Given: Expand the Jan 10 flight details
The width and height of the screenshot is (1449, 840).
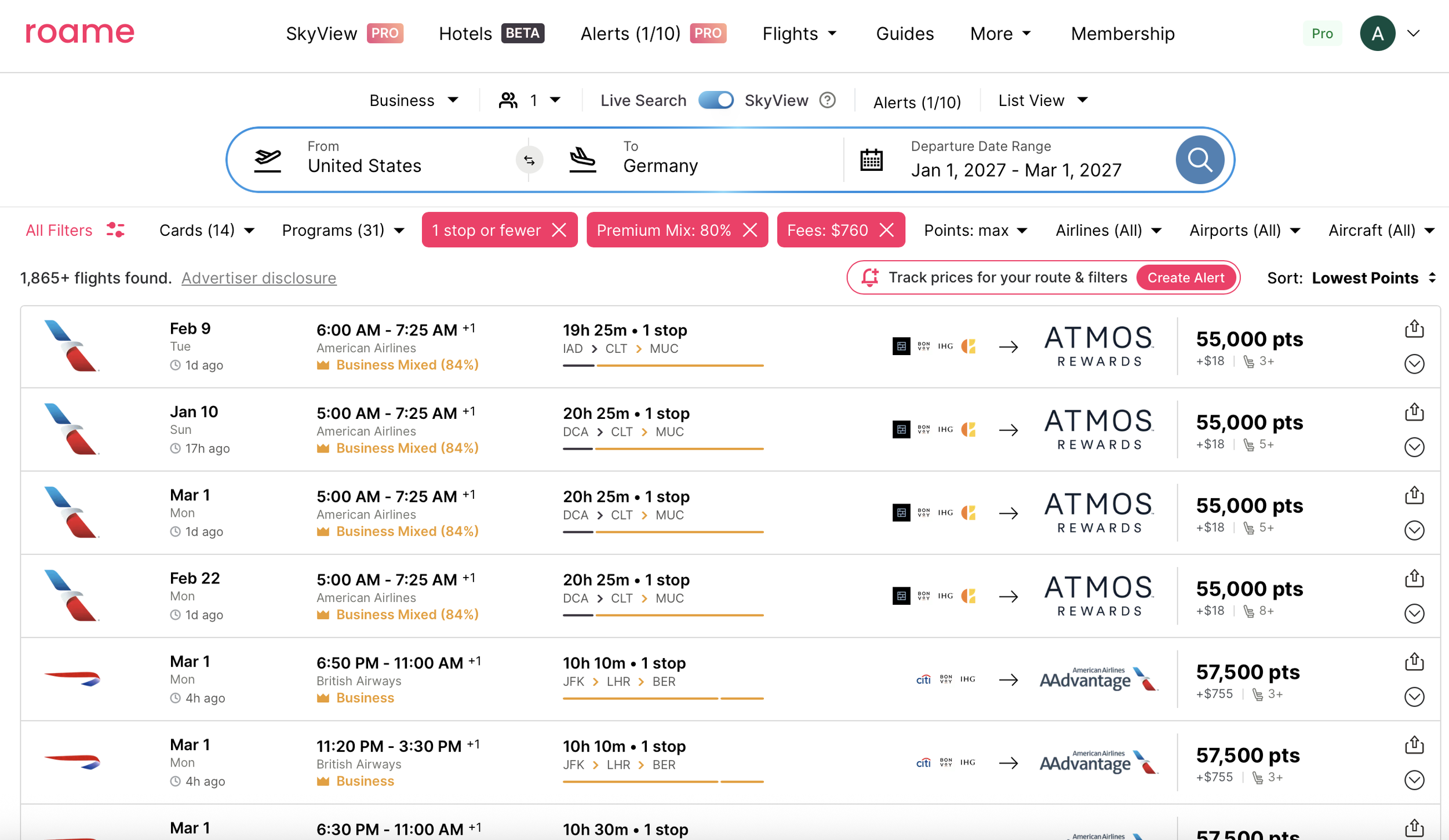Looking at the screenshot, I should pyautogui.click(x=1414, y=447).
